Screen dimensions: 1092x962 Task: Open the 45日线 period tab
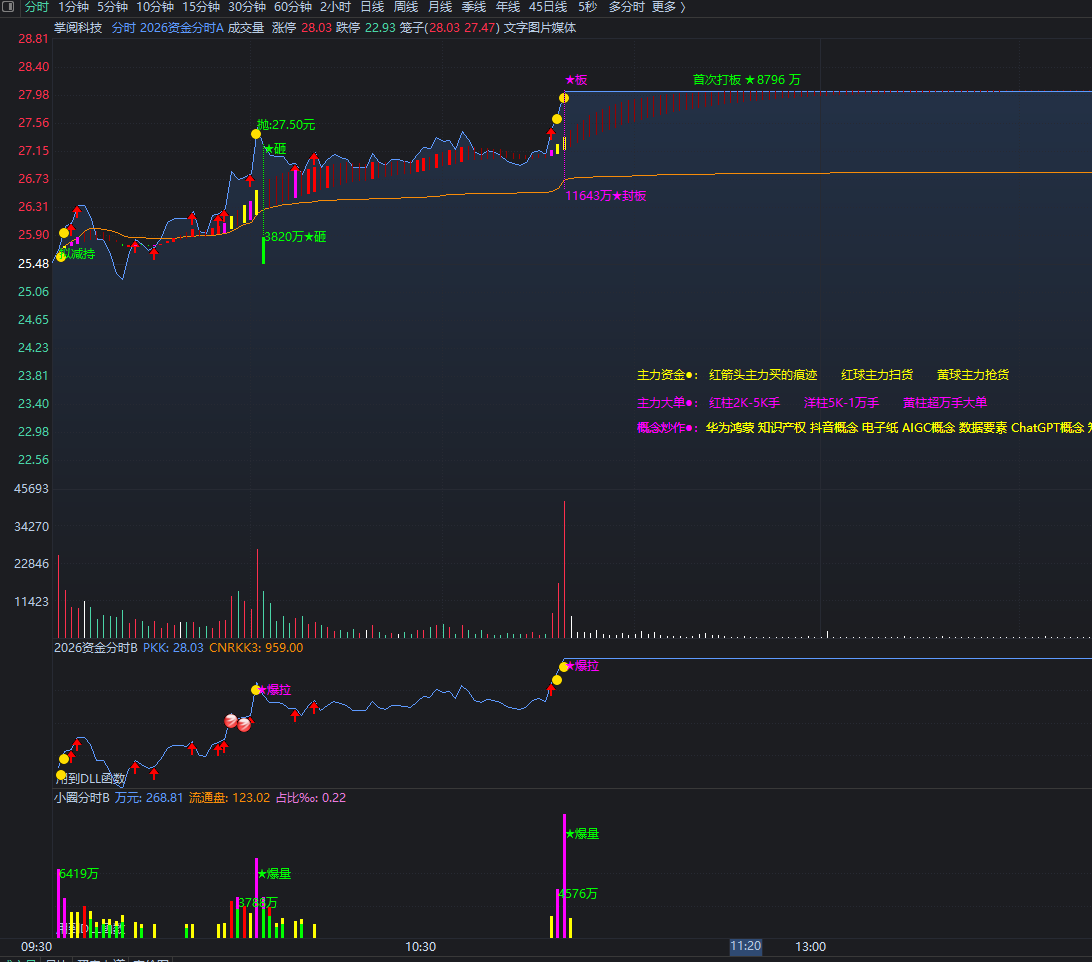(x=548, y=7)
